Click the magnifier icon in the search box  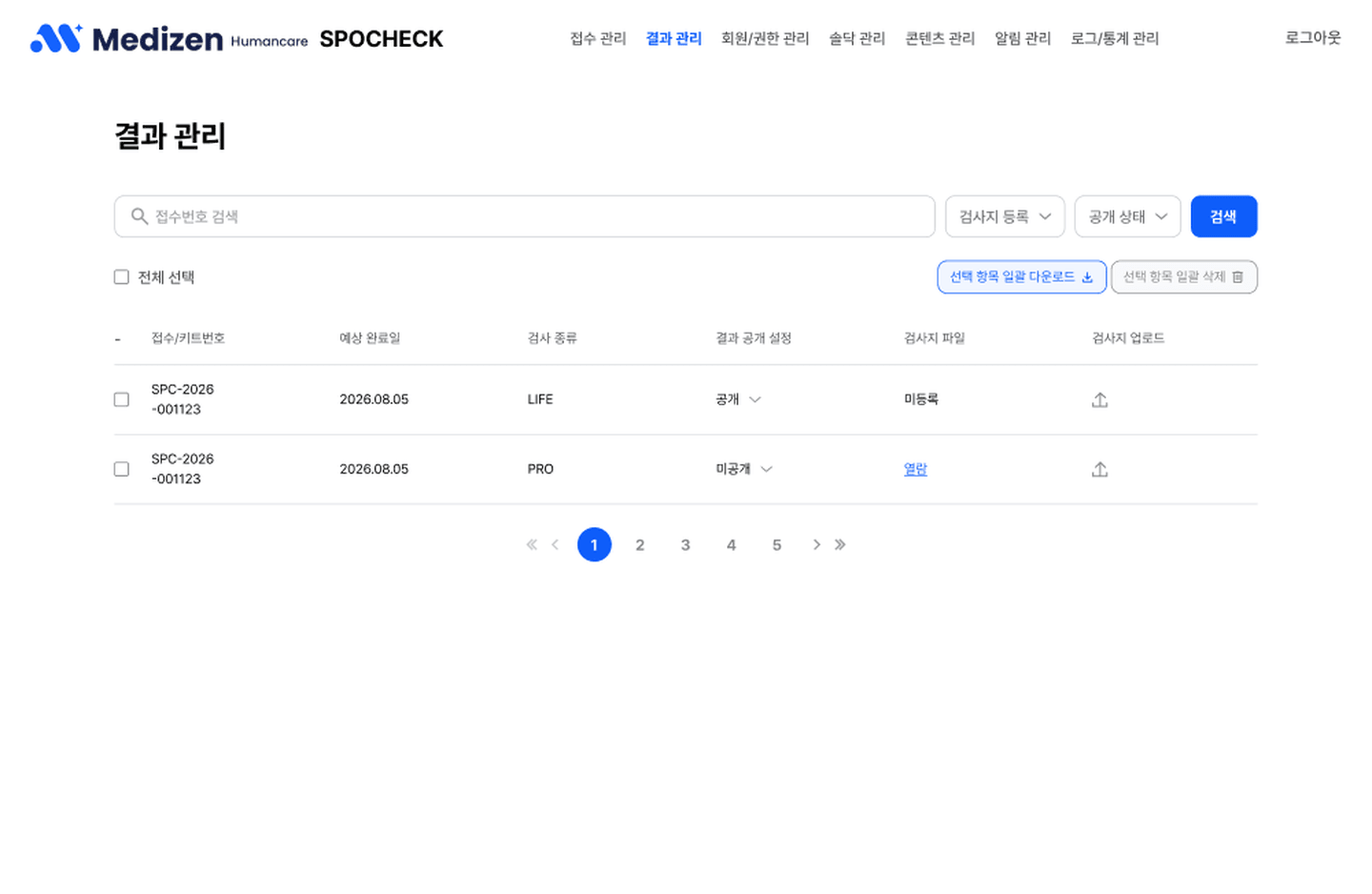click(139, 216)
